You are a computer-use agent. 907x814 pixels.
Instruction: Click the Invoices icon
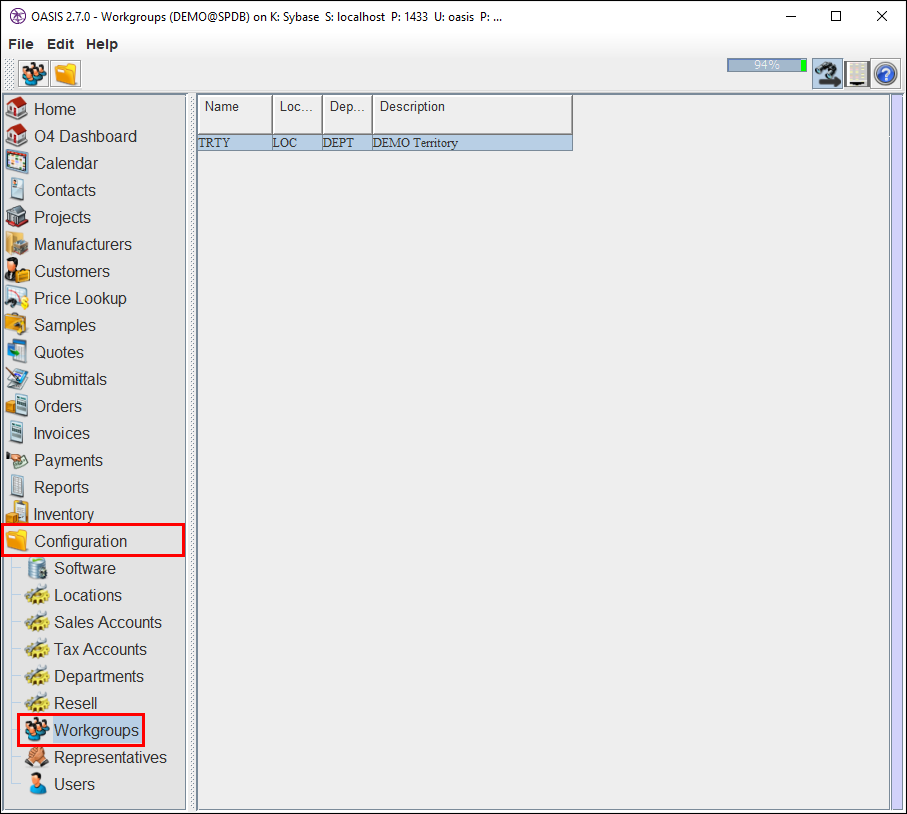pyautogui.click(x=17, y=433)
